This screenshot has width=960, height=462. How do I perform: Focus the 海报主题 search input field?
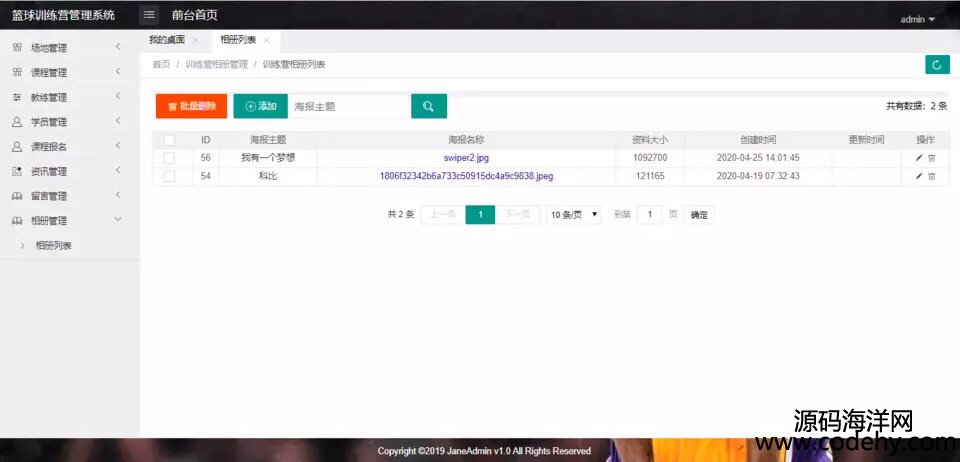[349, 106]
